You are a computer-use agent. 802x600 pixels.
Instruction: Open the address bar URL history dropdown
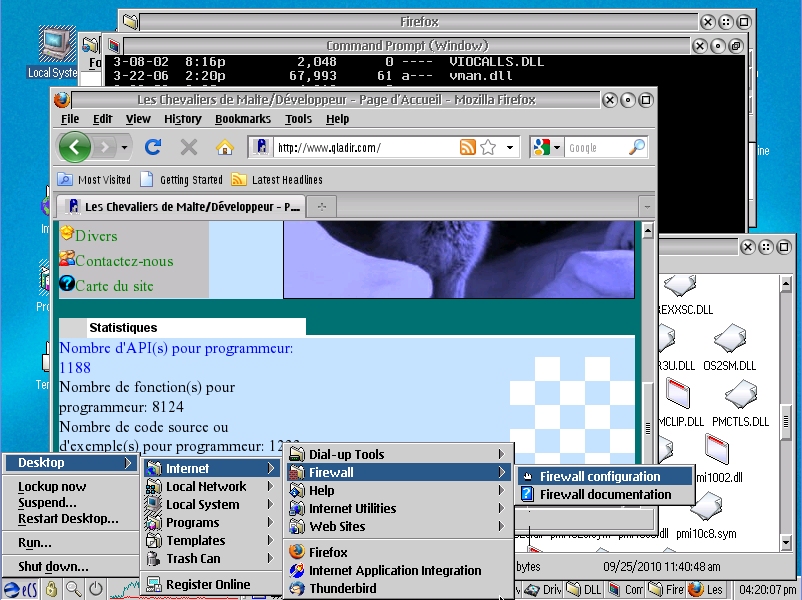point(510,147)
